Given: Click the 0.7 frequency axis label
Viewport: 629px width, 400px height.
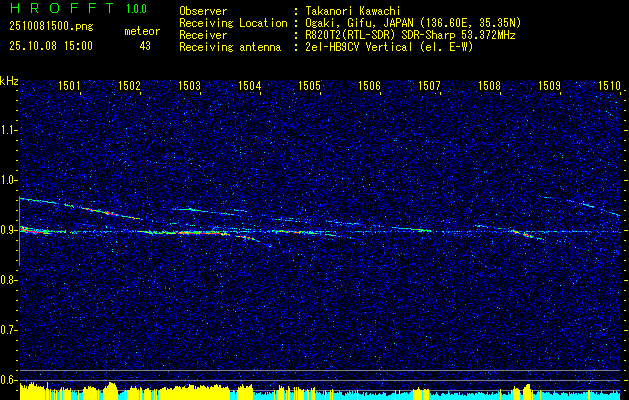Looking at the screenshot, I should (x=9, y=330).
